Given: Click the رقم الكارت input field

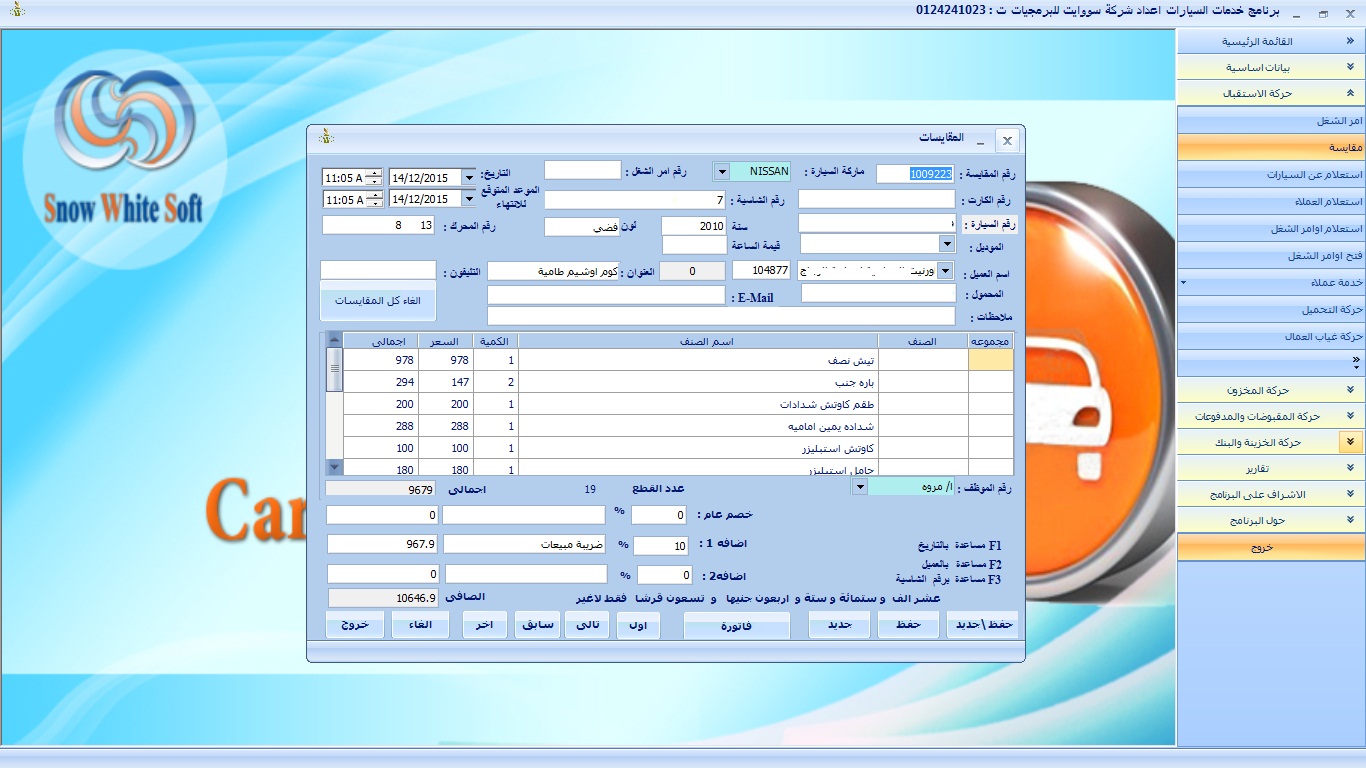Looking at the screenshot, I should pyautogui.click(x=876, y=200).
